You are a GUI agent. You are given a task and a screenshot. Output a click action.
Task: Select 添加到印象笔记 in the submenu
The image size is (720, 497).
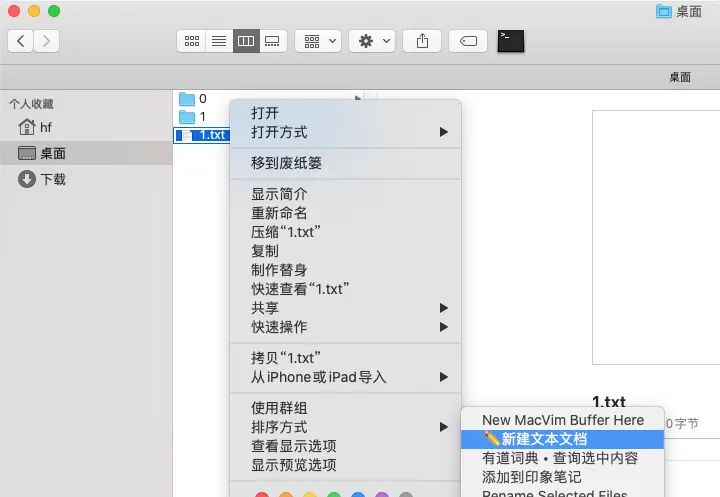click(562, 477)
